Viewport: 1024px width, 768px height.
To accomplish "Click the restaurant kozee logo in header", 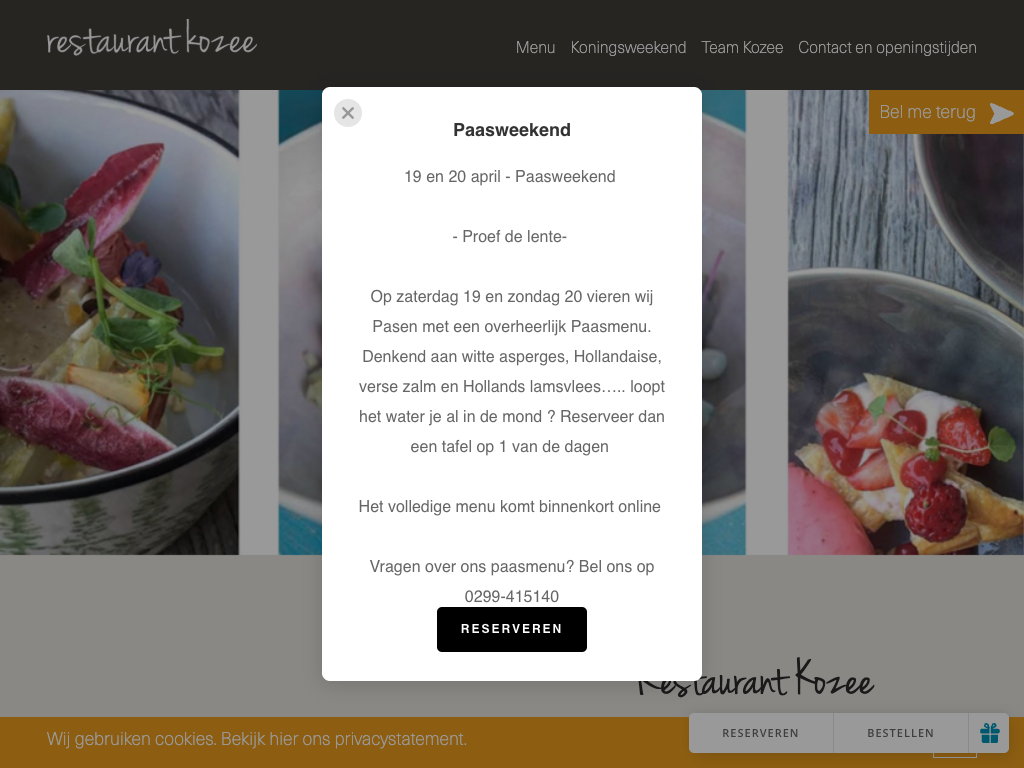I will [x=152, y=39].
